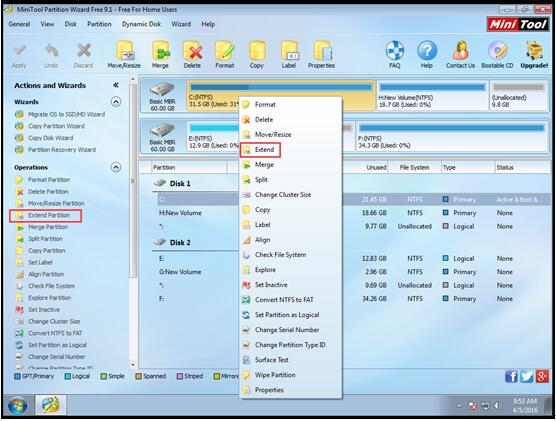Choose Wipe Partition in the context menu
Viewport: 556px width, 421px height.
pos(275,375)
